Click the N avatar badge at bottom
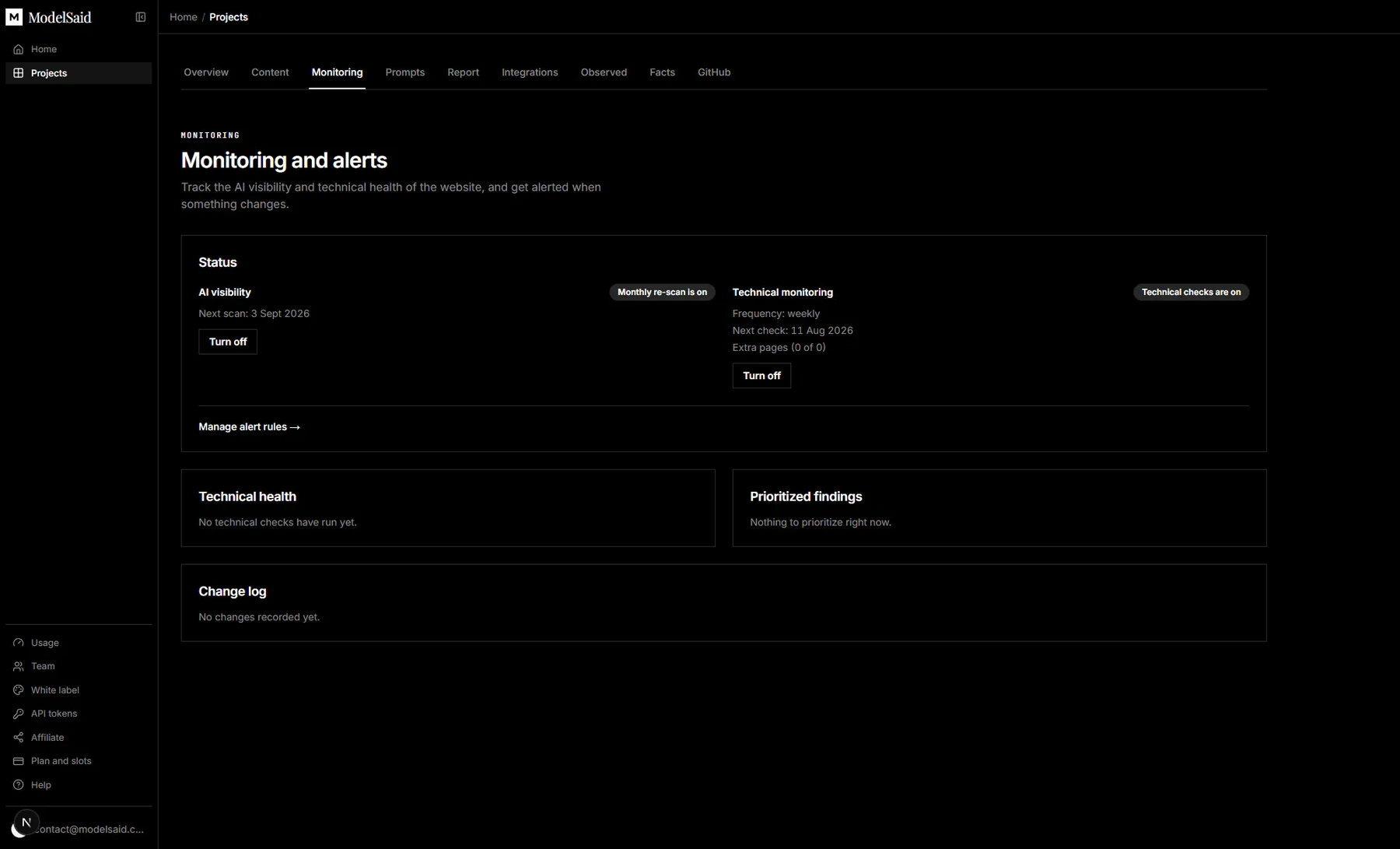Viewport: 1400px width, 849px height. 26,823
